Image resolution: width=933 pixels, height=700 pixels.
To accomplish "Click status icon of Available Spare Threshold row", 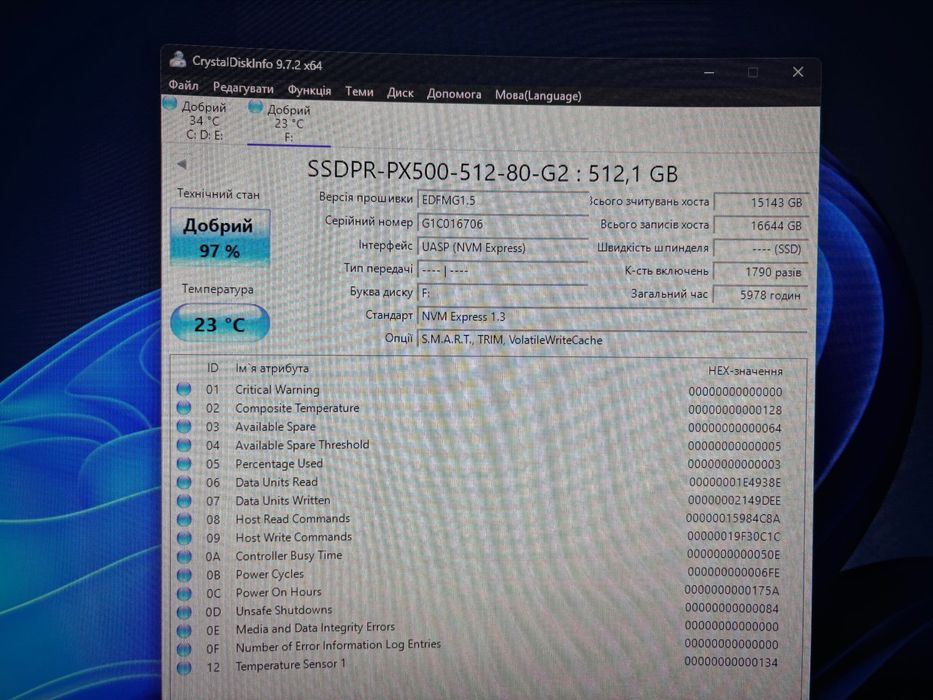I will (x=184, y=445).
